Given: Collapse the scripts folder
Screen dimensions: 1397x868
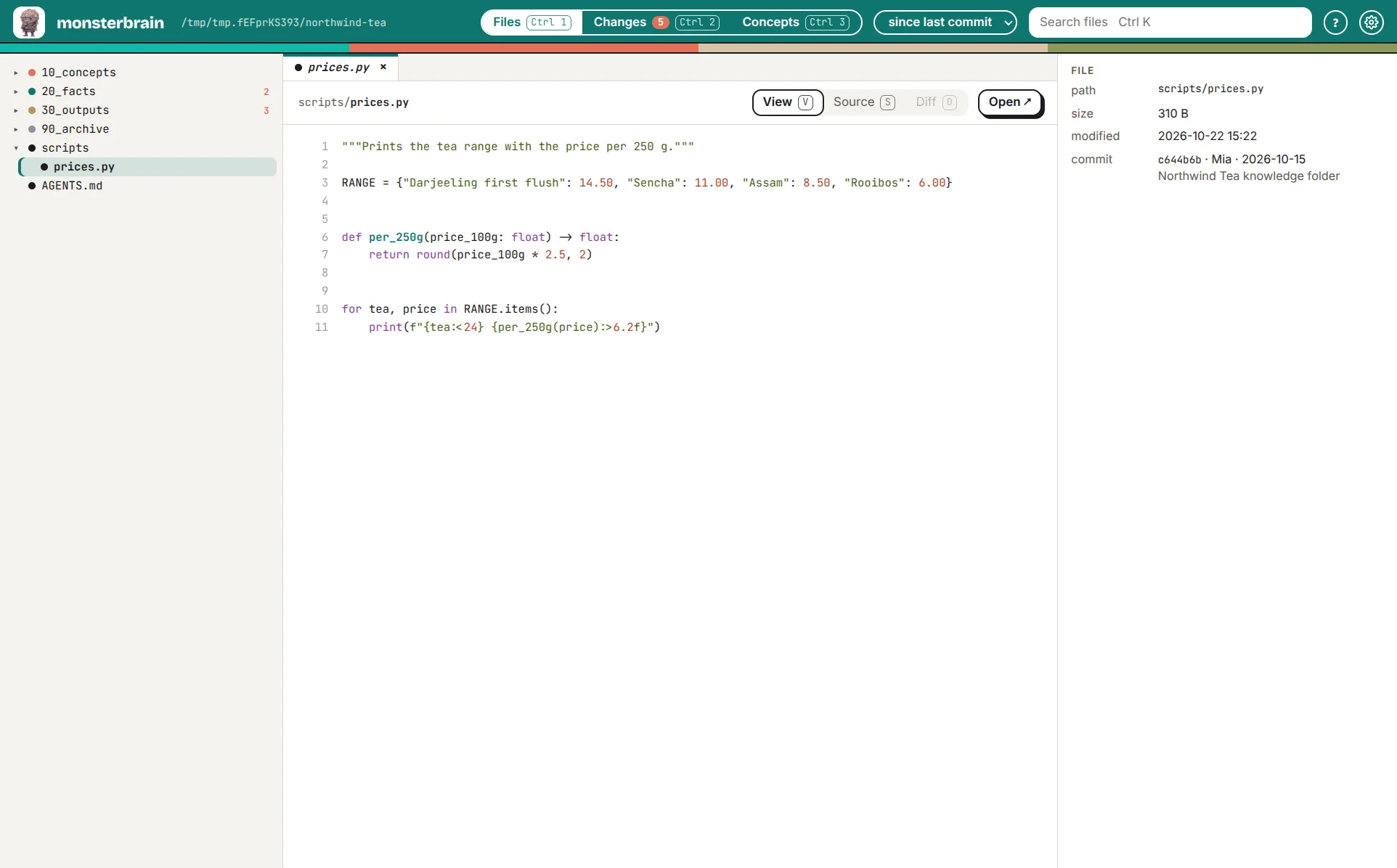Looking at the screenshot, I should click(16, 148).
